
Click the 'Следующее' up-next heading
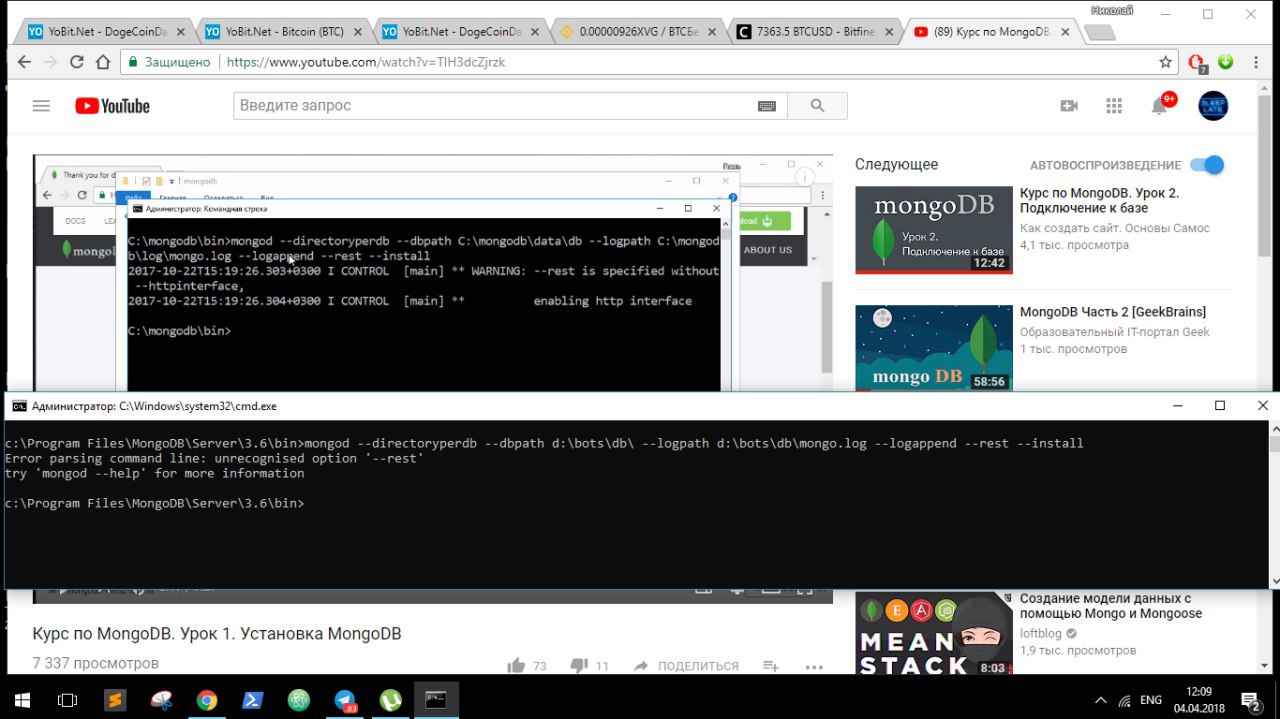coord(896,164)
